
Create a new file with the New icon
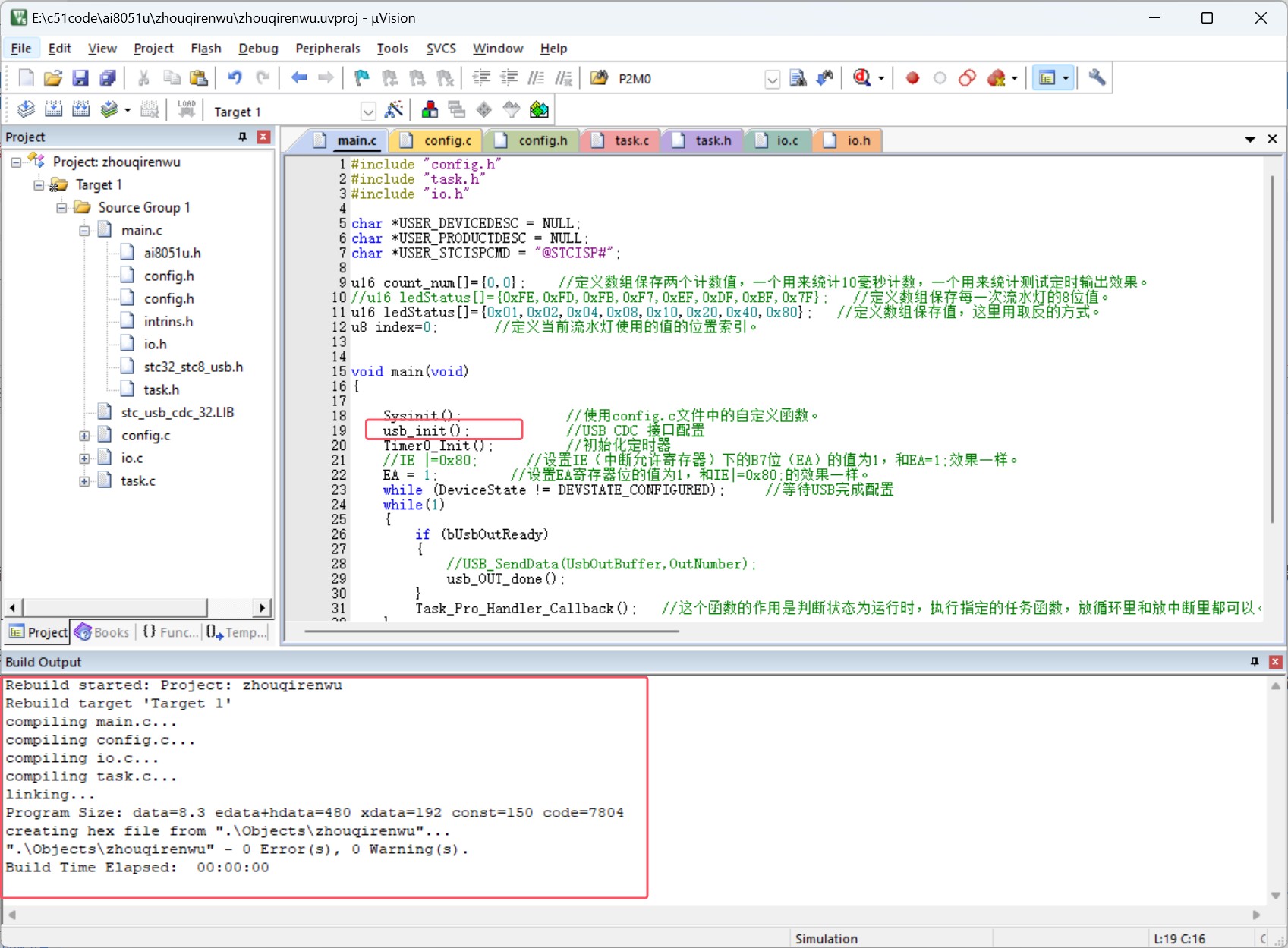[26, 78]
